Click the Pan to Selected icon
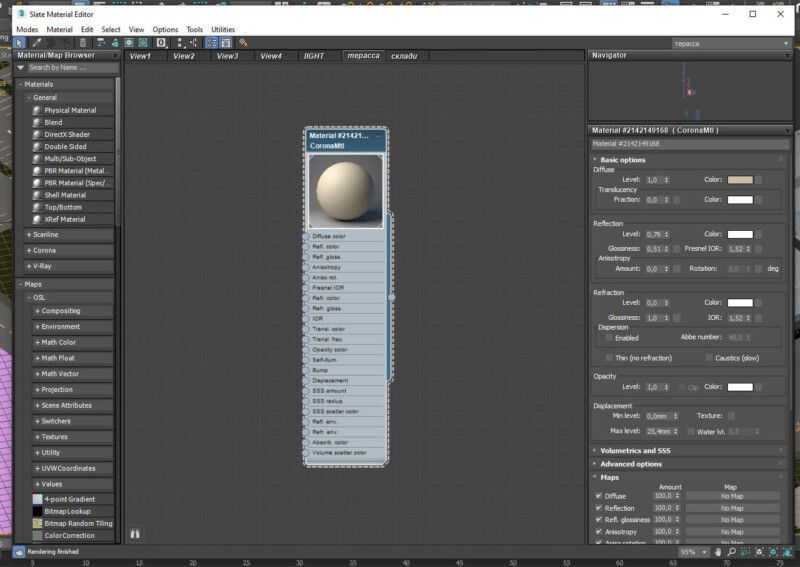The image size is (800, 567). coord(787,552)
